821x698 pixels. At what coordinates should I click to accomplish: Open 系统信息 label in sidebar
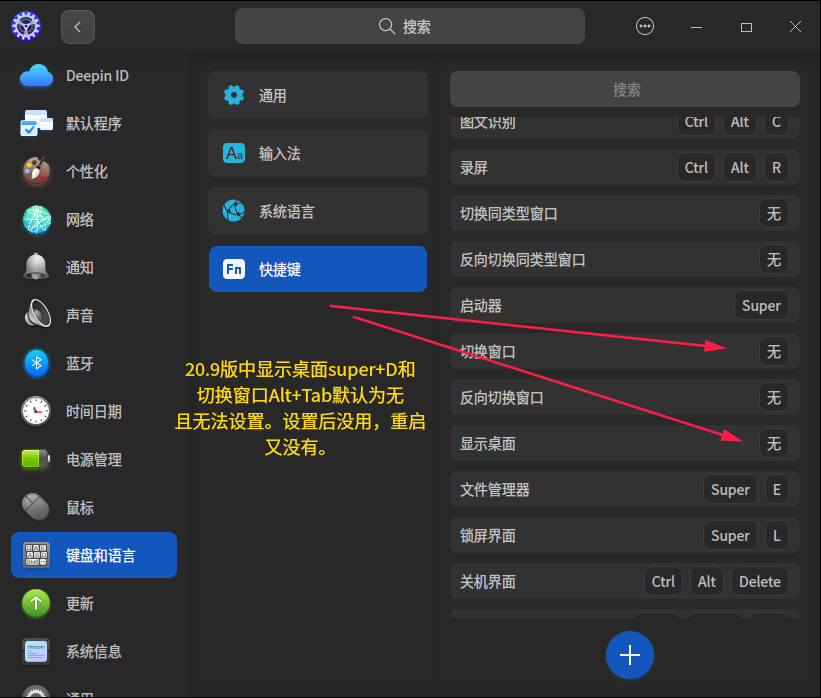click(94, 651)
